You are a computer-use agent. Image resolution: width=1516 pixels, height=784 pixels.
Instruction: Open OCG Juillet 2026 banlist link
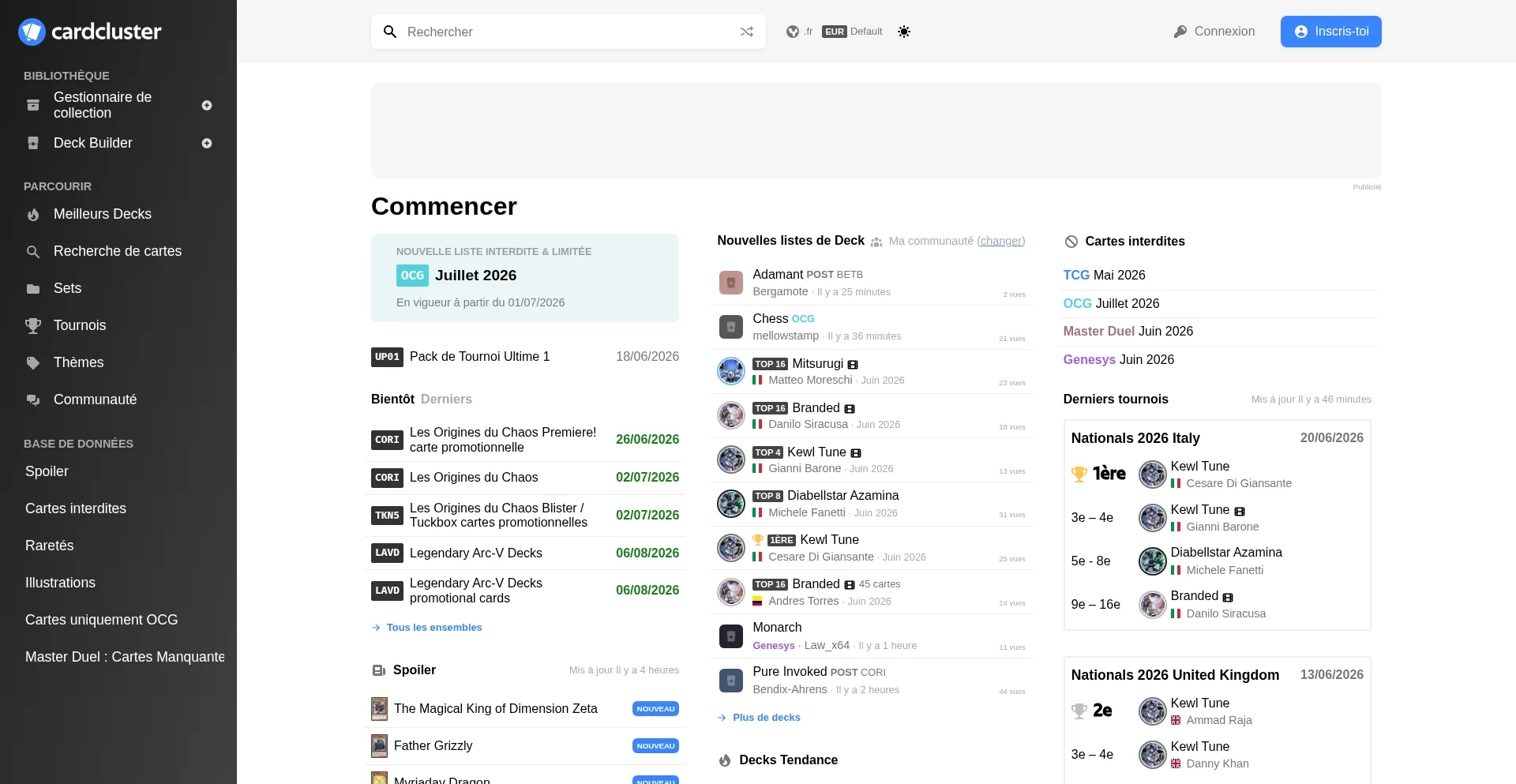[1111, 303]
